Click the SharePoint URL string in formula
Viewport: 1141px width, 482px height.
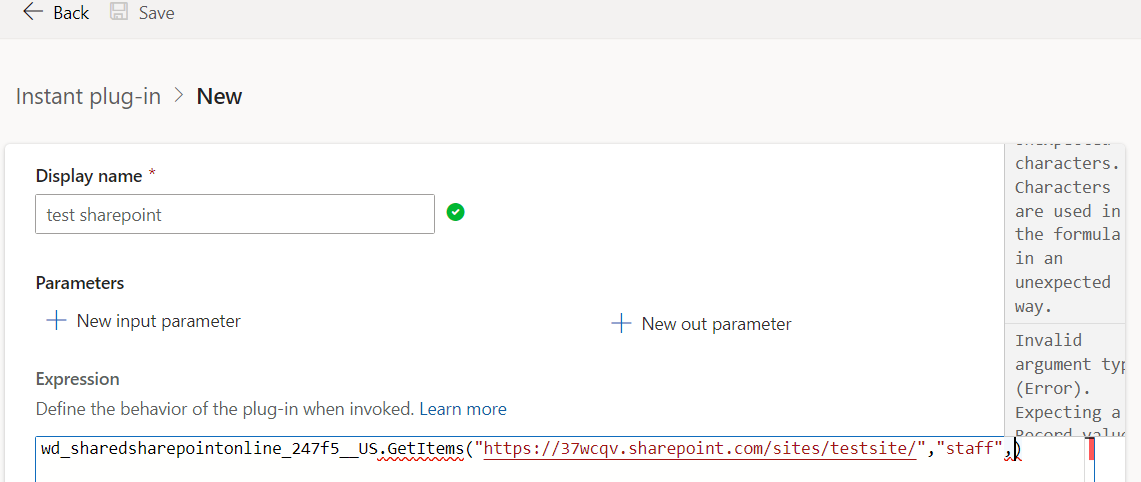coord(700,449)
